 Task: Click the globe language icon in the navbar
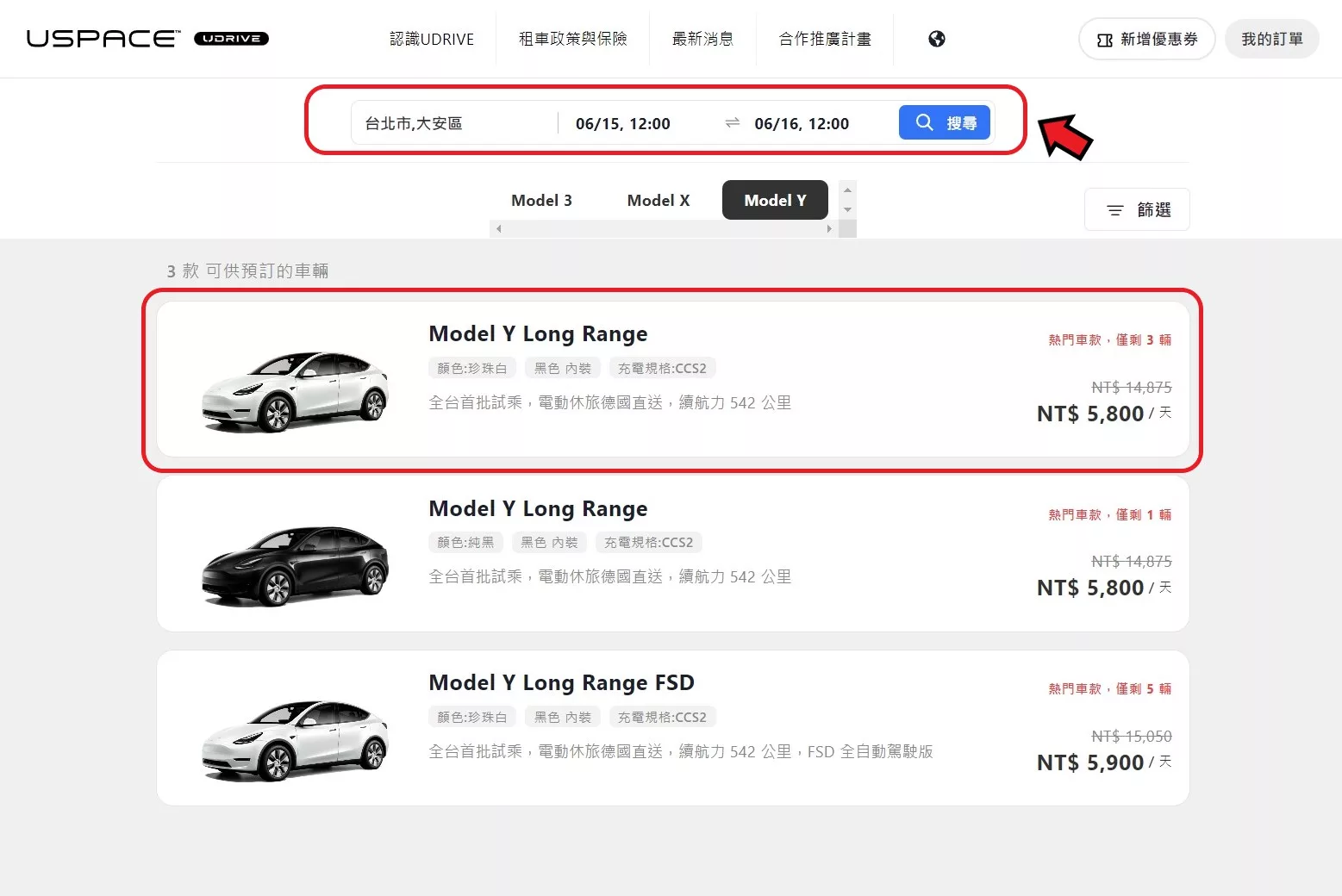coord(936,38)
